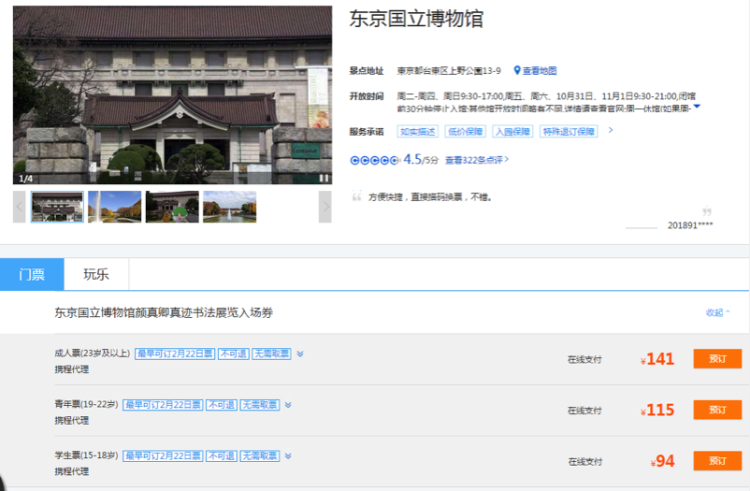Go to next thumbnail with right arrow
This screenshot has height=491, width=750.
click(x=325, y=207)
